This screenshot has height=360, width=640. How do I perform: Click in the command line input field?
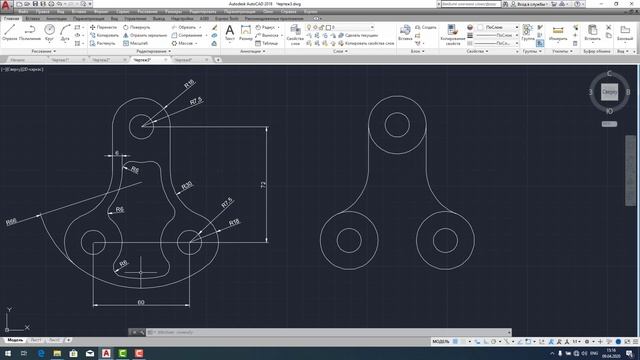click(329, 332)
